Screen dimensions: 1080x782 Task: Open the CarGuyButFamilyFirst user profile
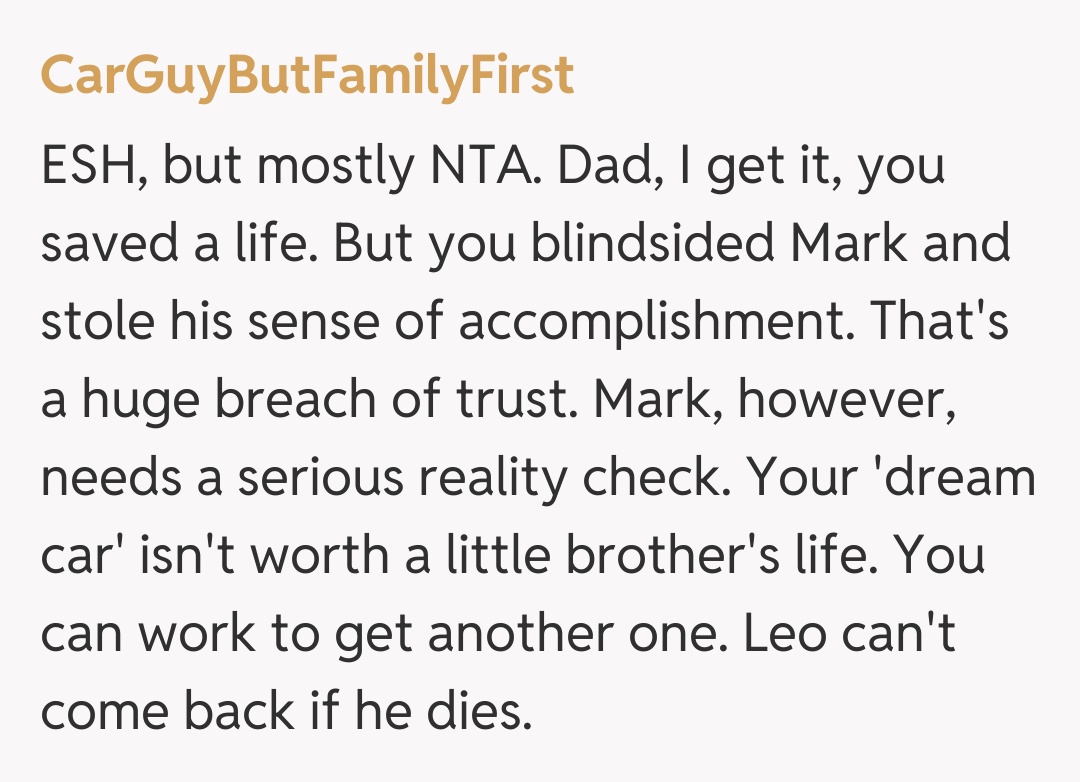pyautogui.click(x=307, y=76)
